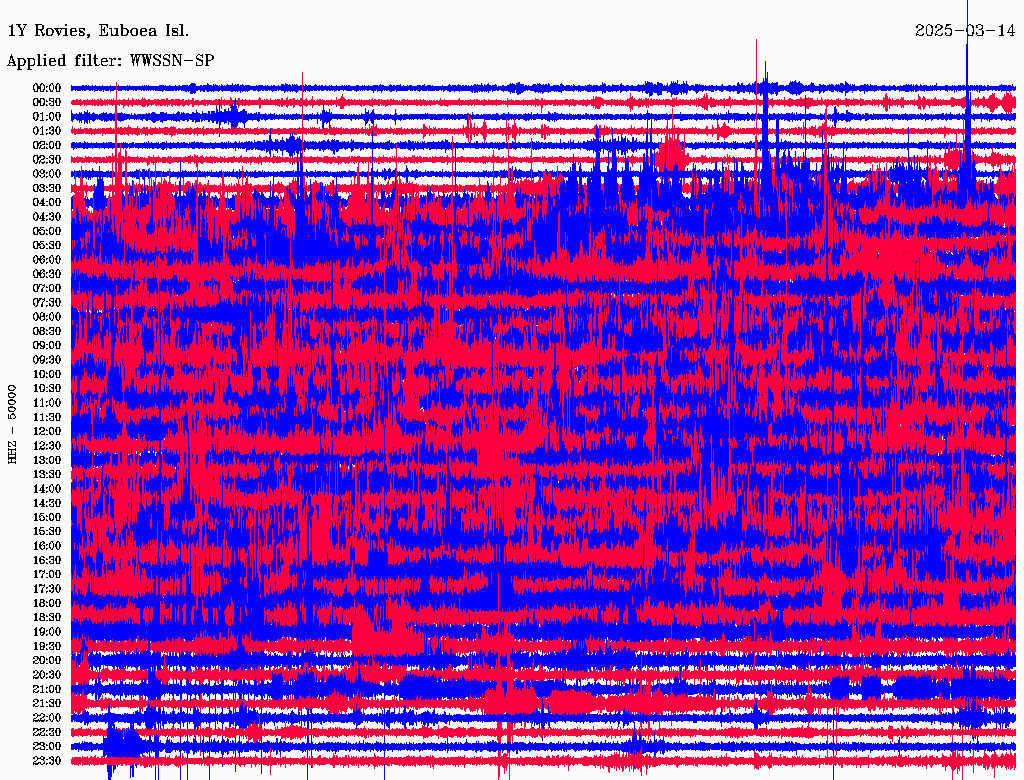
Task: Select the 03:00 time label
Action: 46,174
